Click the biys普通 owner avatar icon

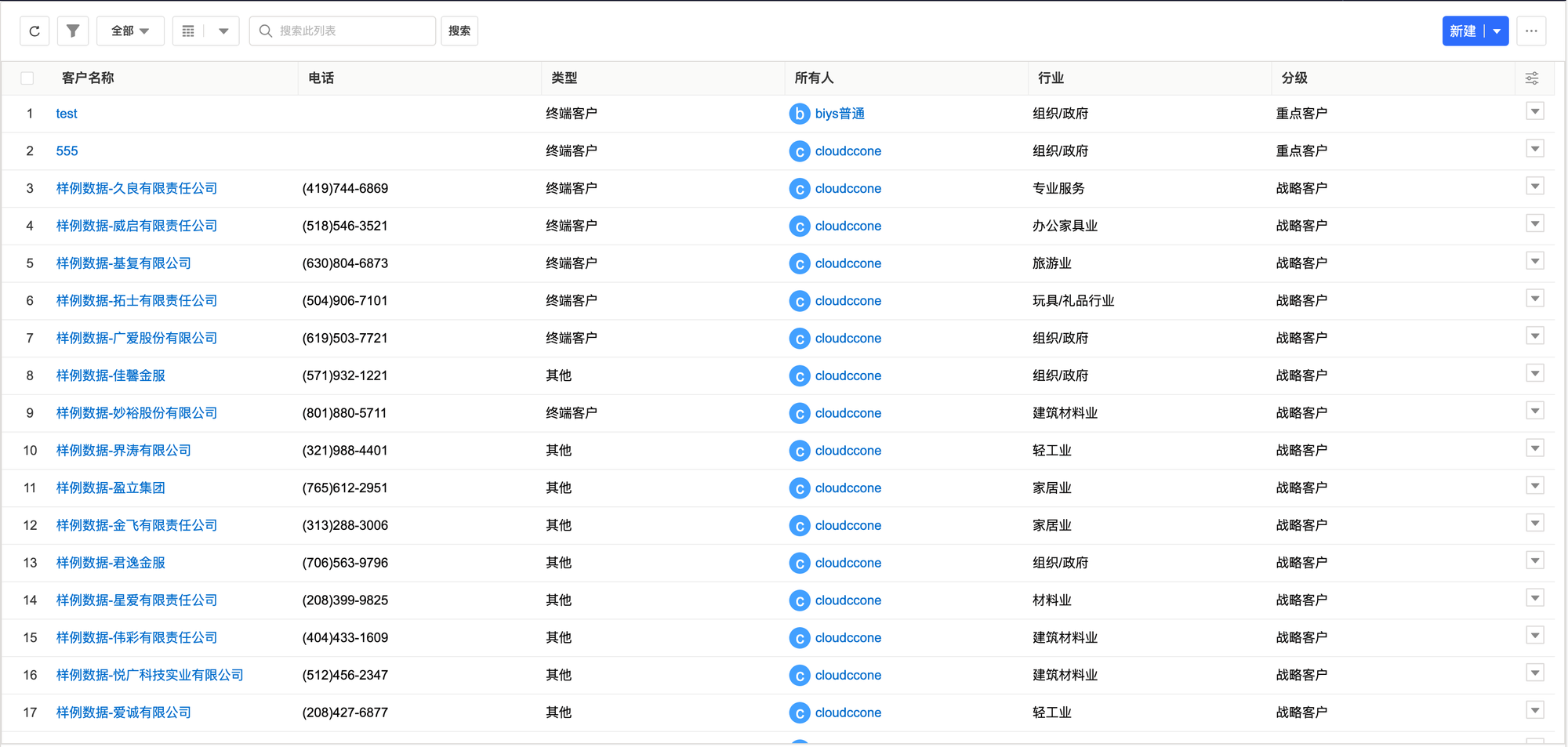799,114
